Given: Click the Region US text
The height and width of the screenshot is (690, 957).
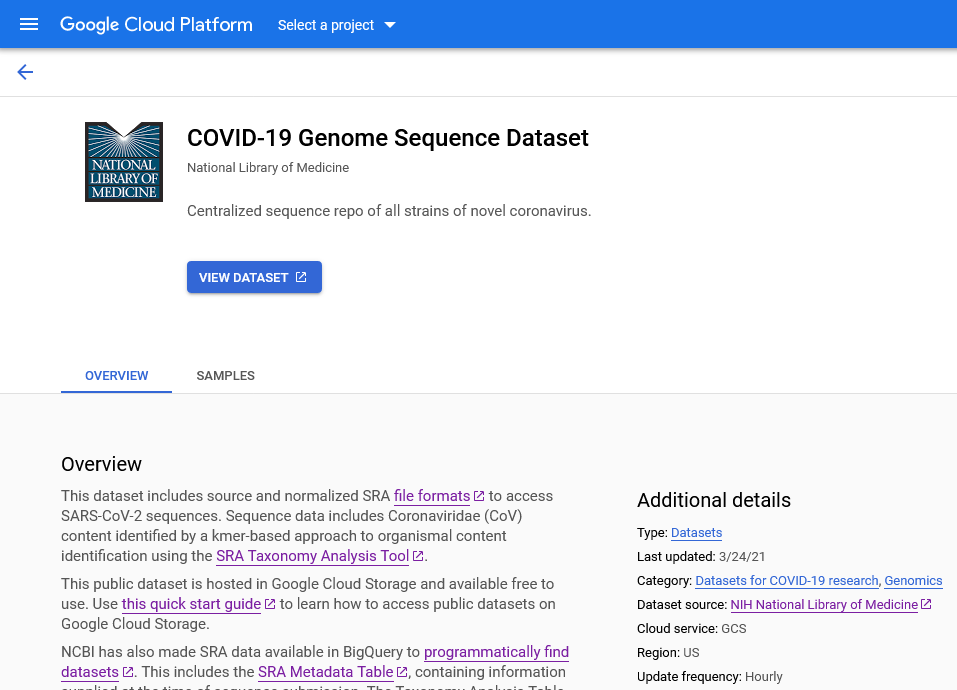Looking at the screenshot, I should 668,653.
